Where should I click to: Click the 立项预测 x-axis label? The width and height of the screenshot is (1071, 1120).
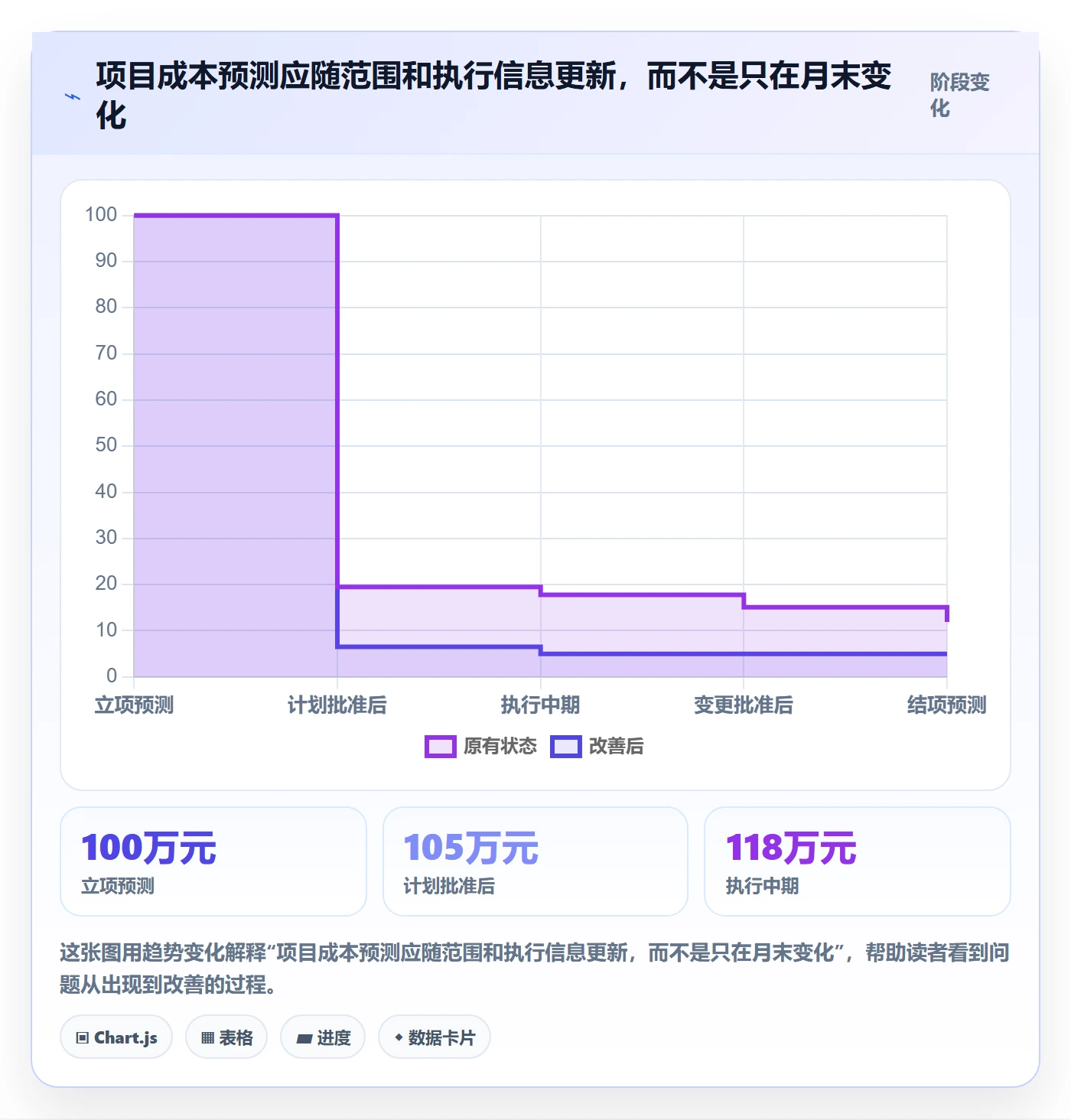pyautogui.click(x=134, y=705)
